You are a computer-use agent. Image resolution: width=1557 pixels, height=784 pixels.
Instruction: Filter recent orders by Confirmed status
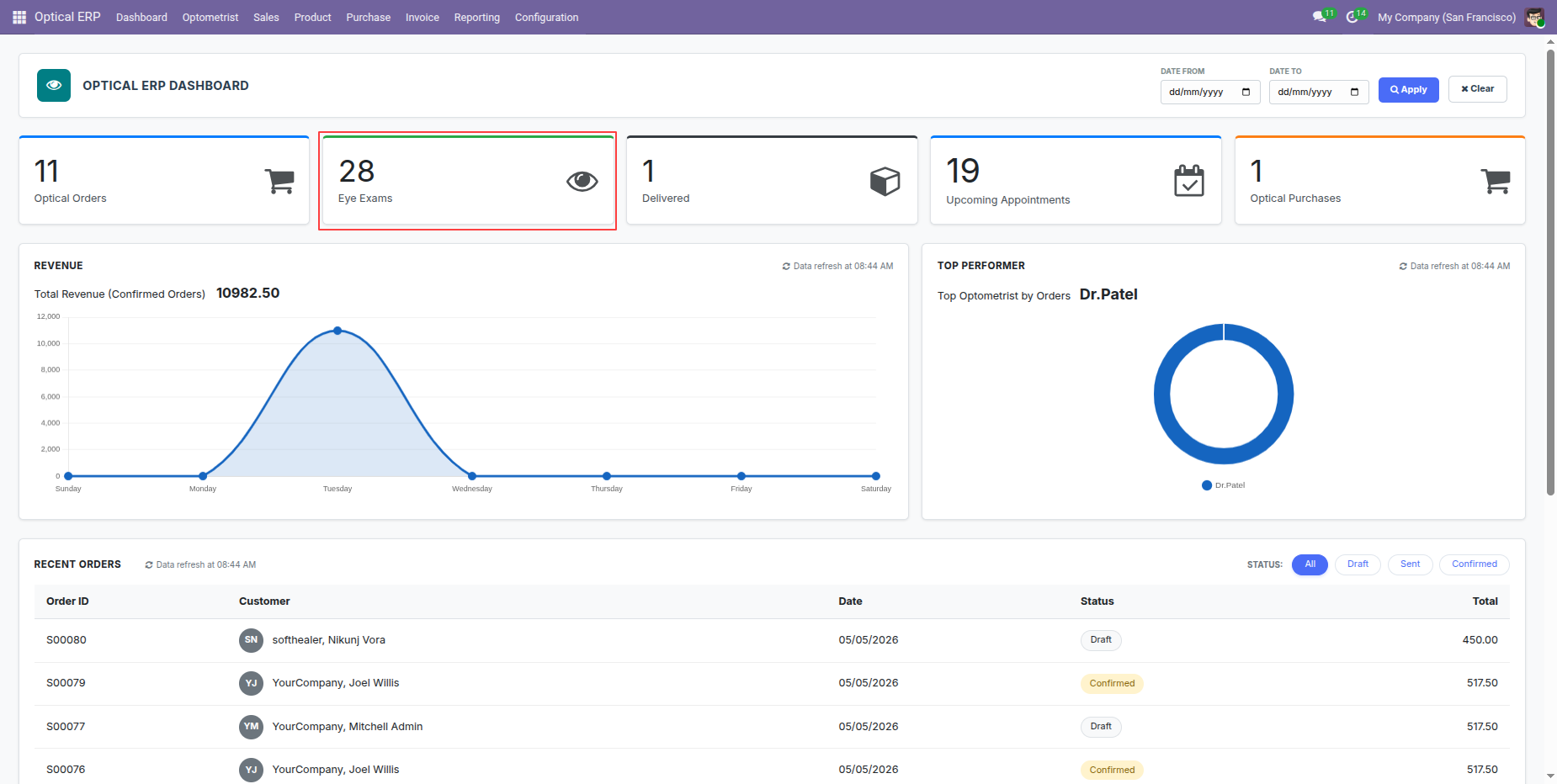tap(1475, 564)
